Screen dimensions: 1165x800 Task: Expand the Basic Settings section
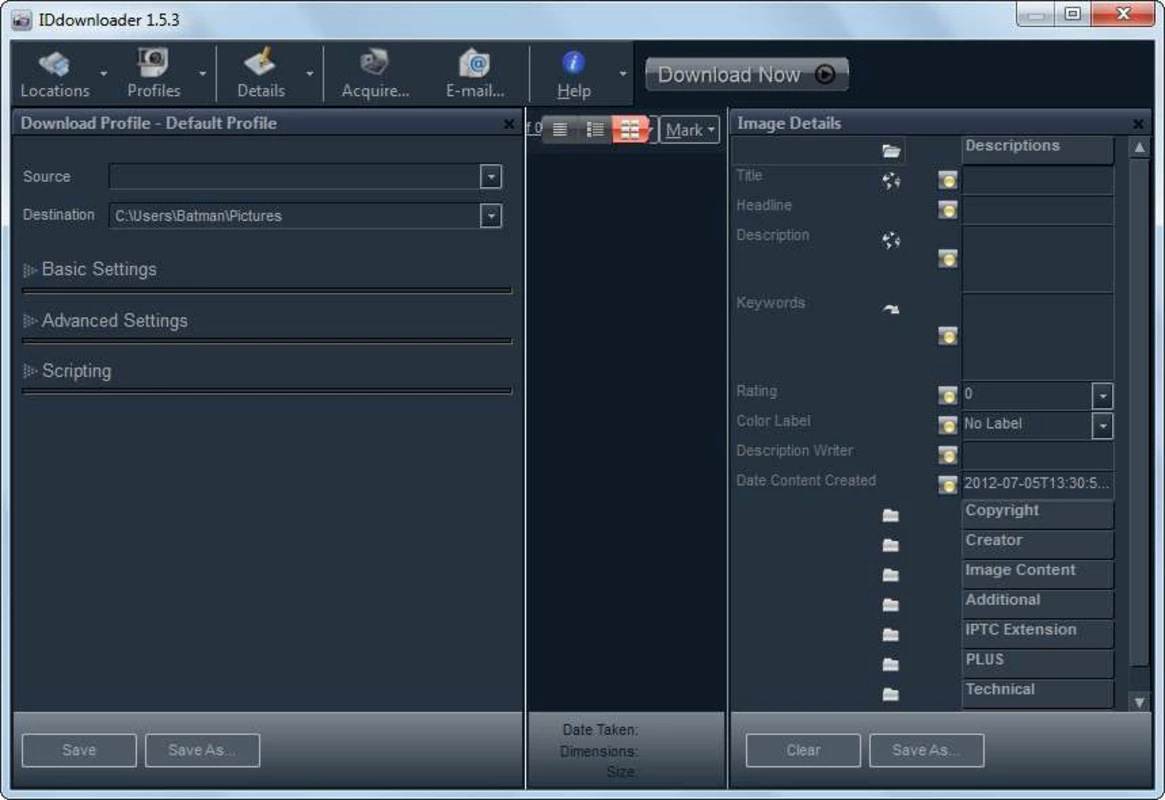[x=91, y=269]
